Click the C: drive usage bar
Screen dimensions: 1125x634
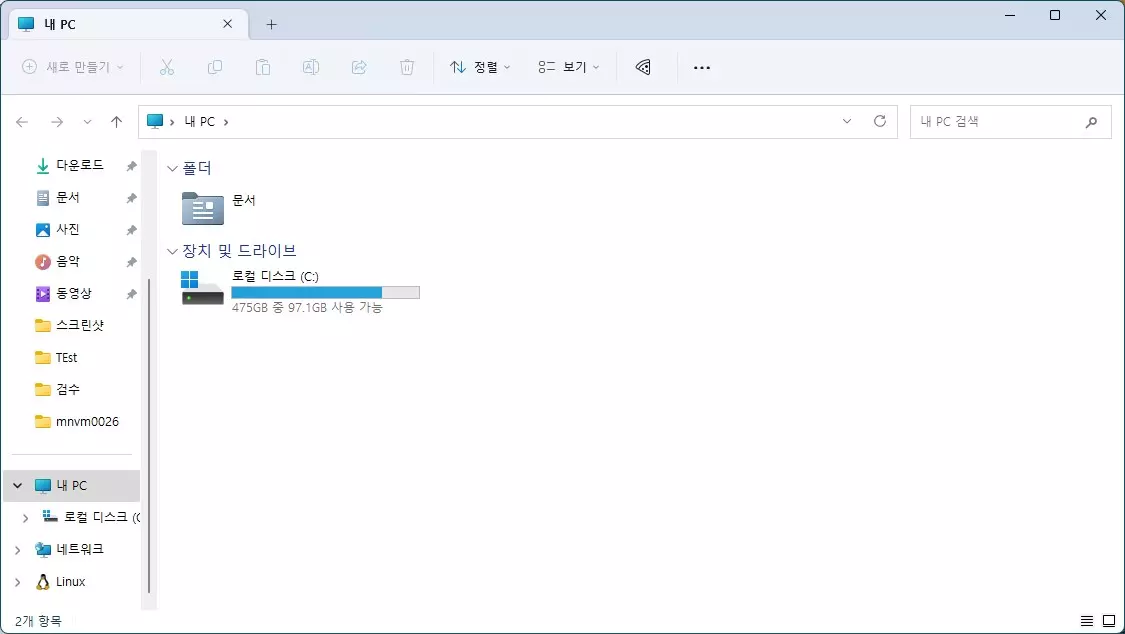pyautogui.click(x=325, y=293)
